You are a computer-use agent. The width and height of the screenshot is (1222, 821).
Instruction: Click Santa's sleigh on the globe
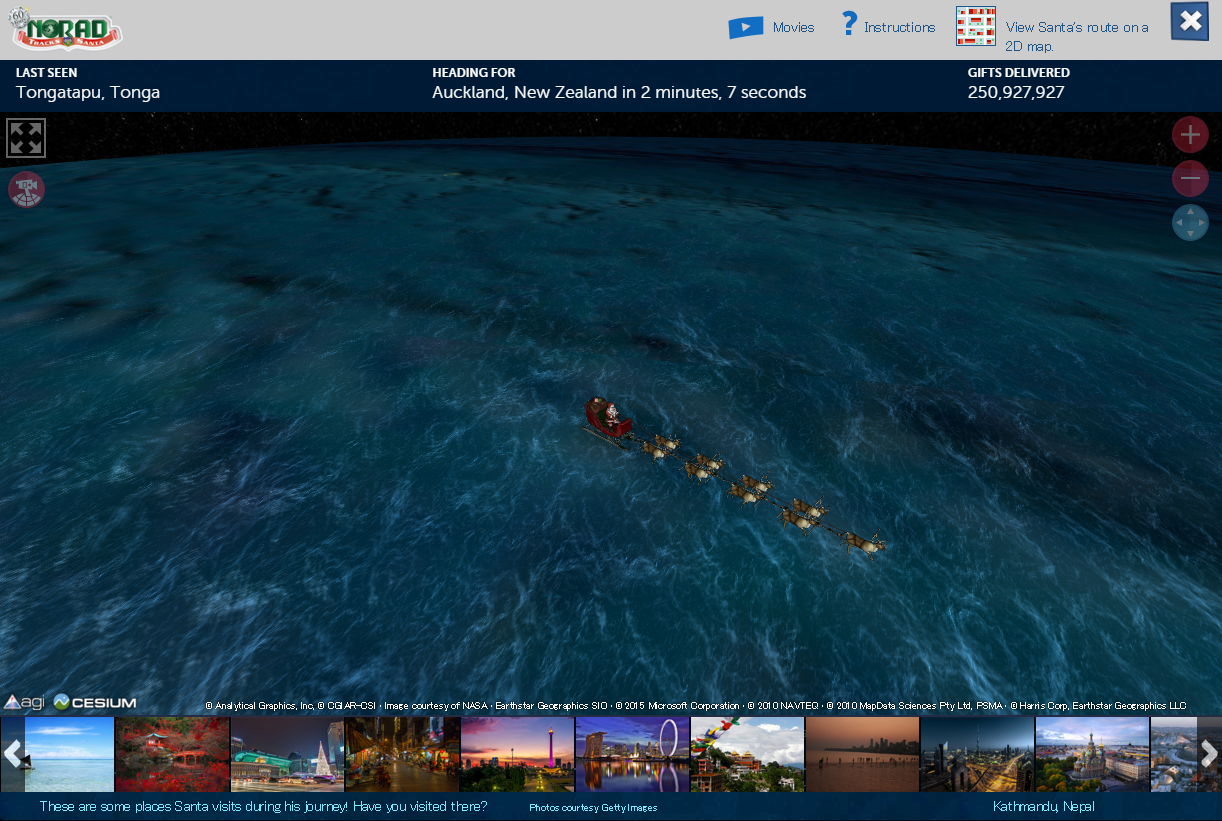click(x=608, y=419)
